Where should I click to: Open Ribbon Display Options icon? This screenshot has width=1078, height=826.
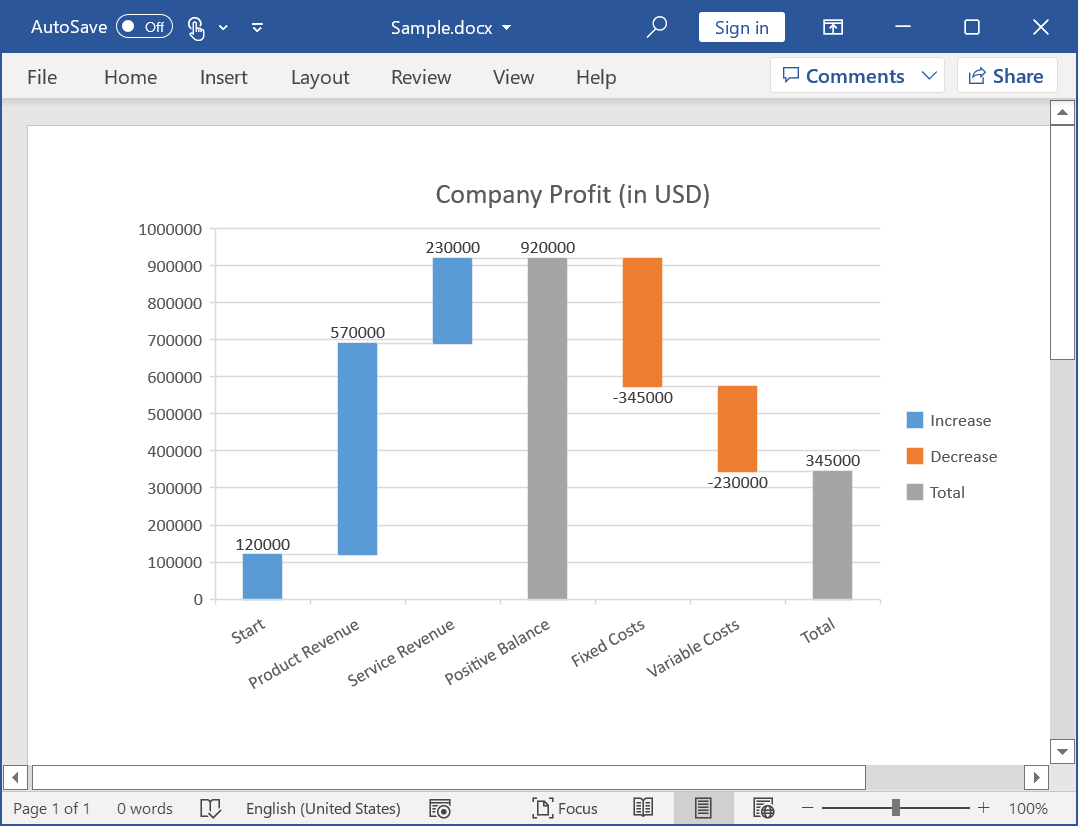833,27
